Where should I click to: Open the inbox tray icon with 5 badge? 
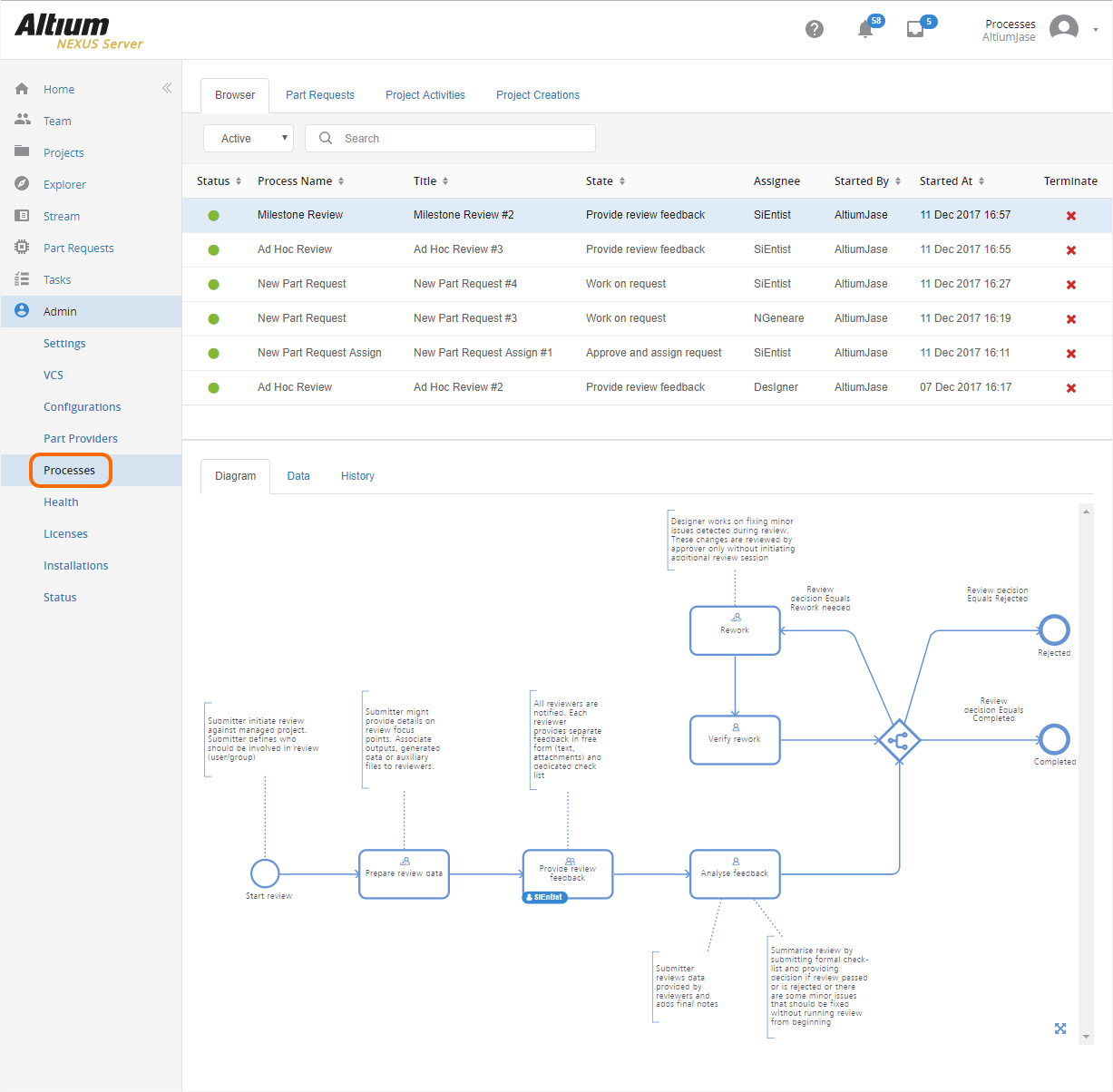(915, 30)
